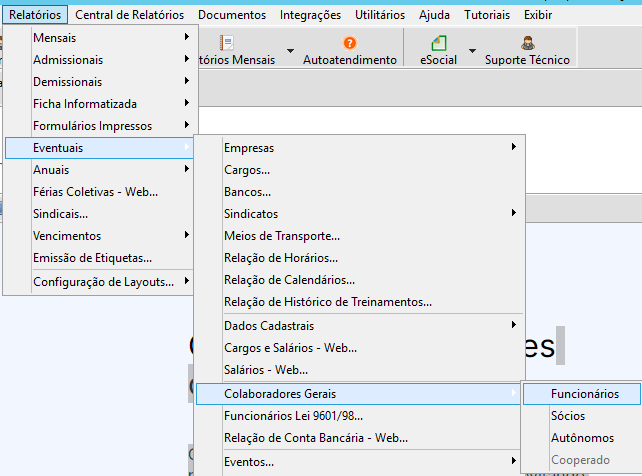
Task: Expand the Eventos... submenu
Action: coord(359,462)
